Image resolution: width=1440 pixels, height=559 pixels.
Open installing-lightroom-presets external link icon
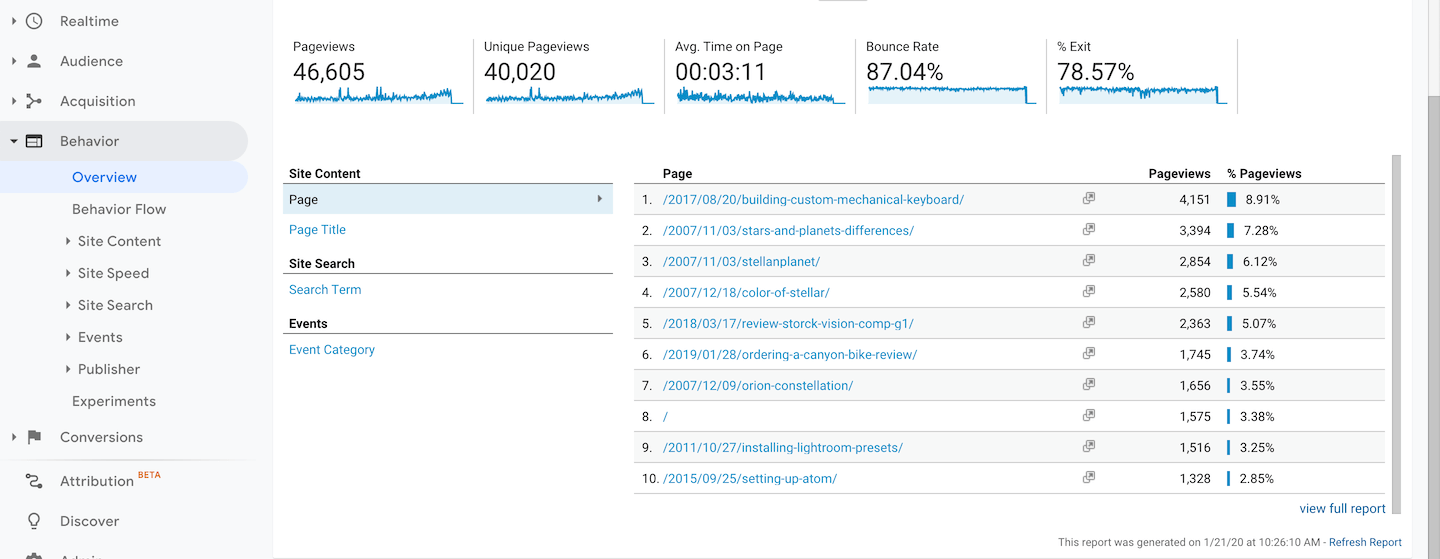click(1088, 447)
